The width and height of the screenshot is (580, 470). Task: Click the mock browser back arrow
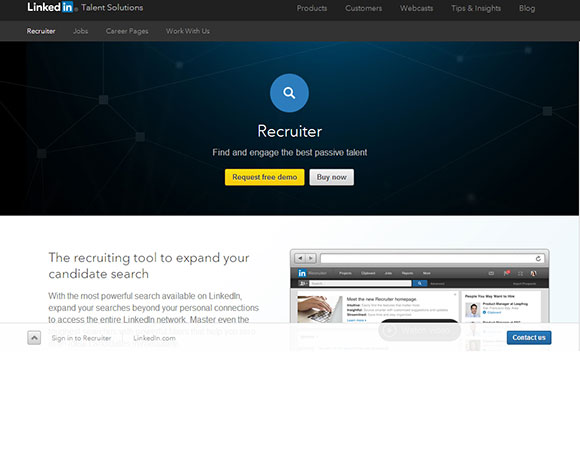click(x=300, y=258)
